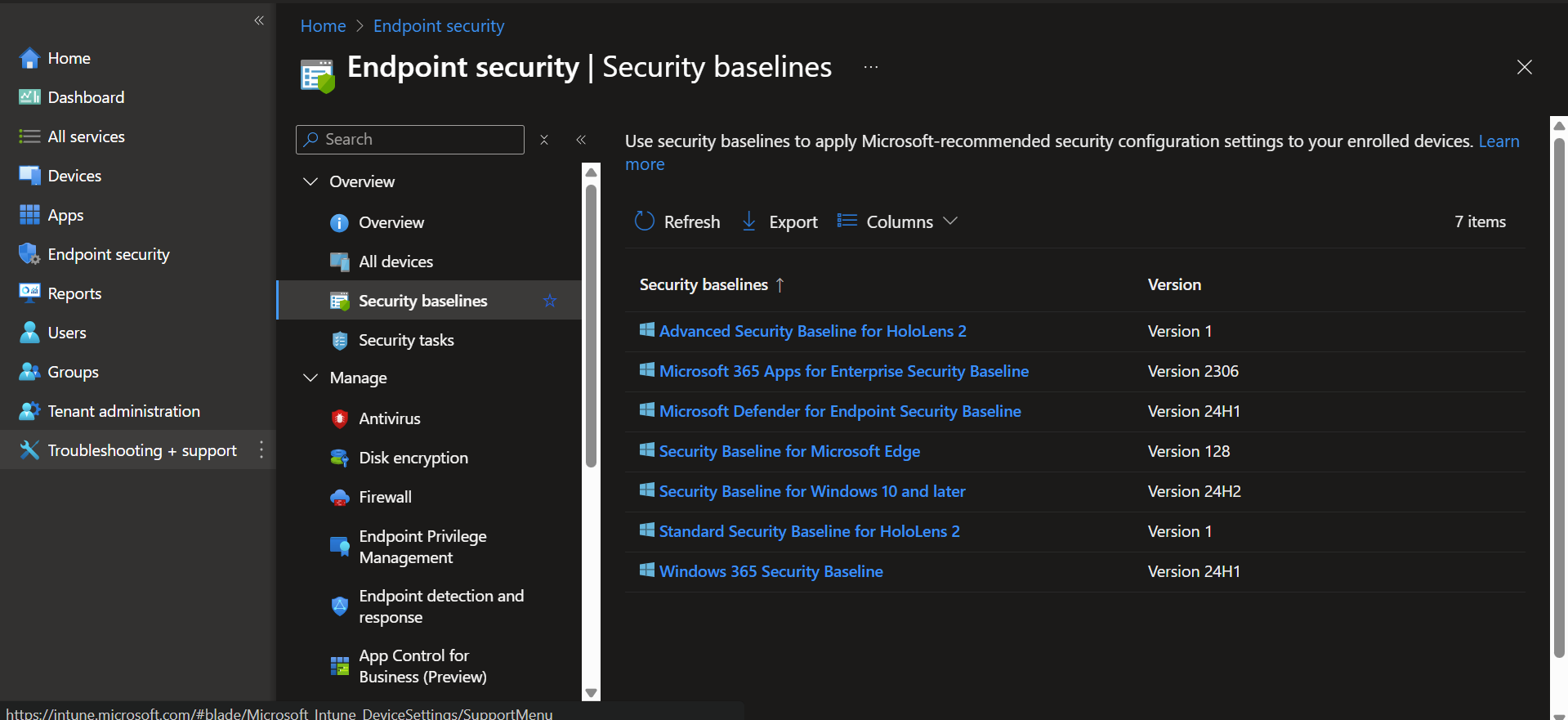Click the Users person icon
Screen dimensions: 1568x720
(x=29, y=333)
